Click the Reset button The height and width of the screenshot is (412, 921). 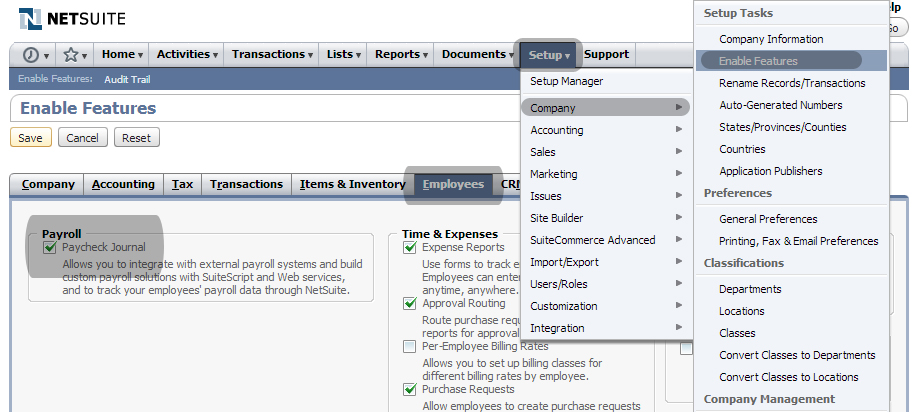coord(136,138)
